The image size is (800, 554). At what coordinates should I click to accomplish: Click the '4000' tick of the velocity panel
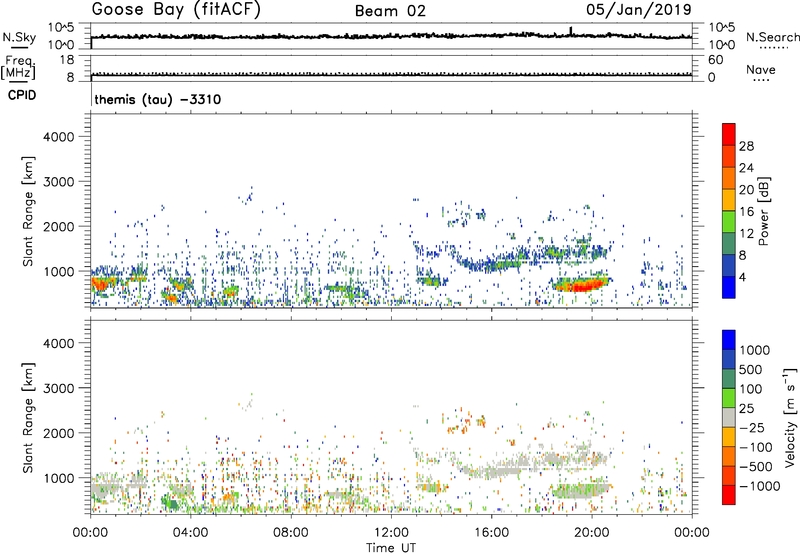[59, 343]
